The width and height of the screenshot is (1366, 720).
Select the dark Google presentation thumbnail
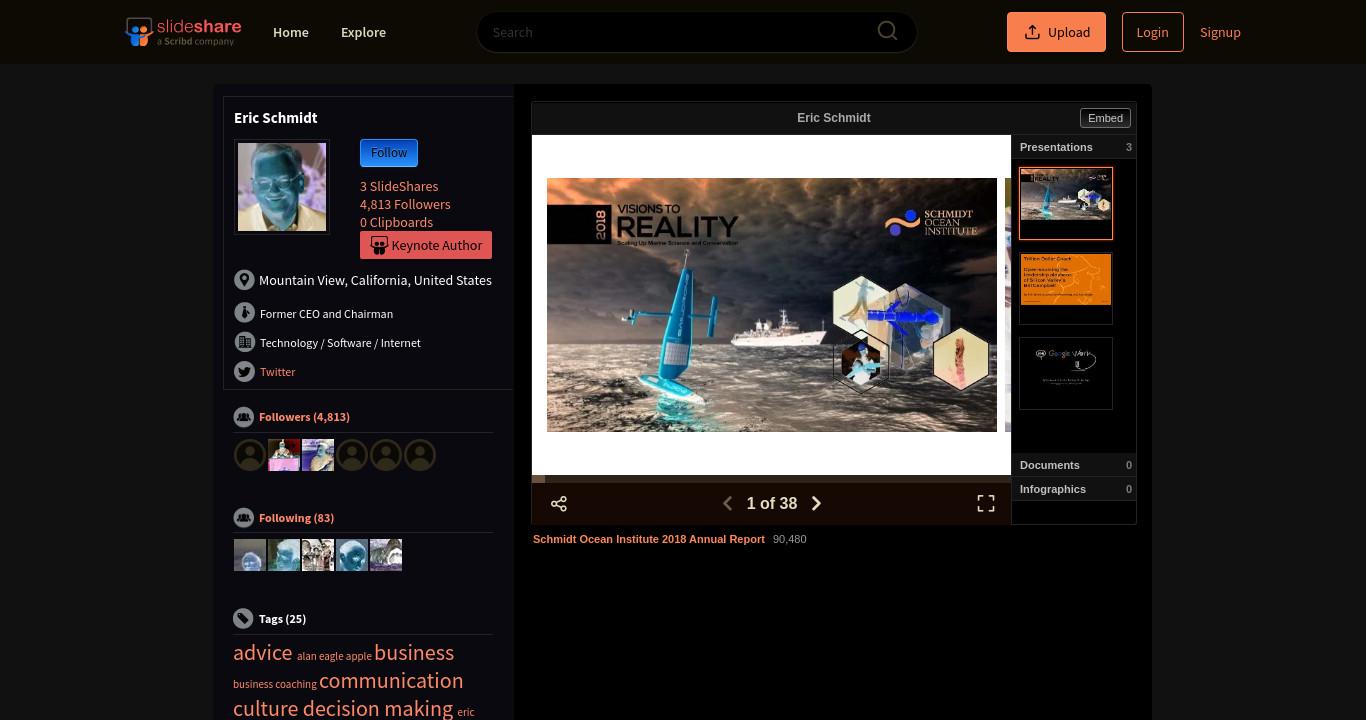coord(1066,373)
